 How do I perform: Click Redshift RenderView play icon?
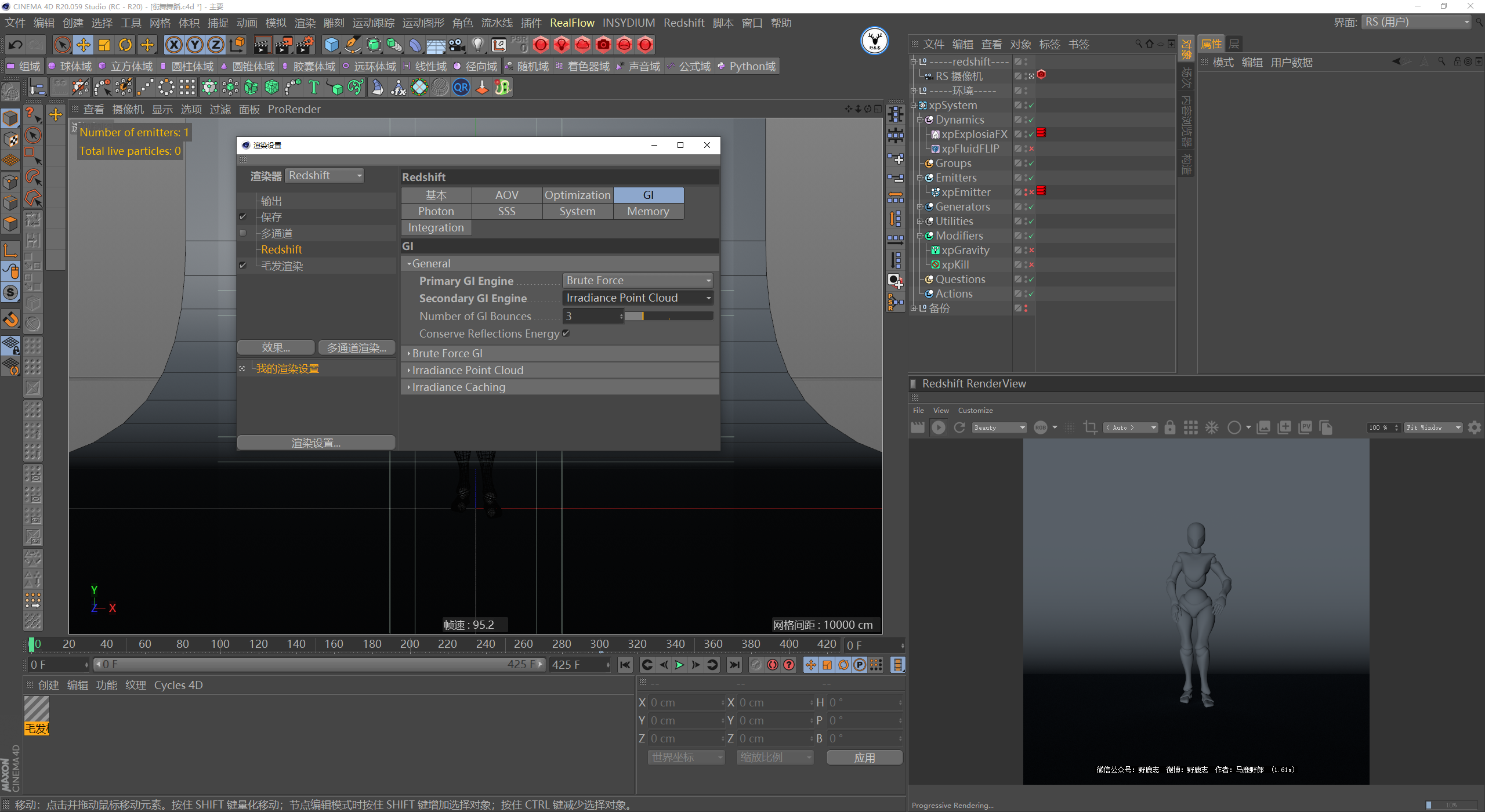[x=938, y=427]
